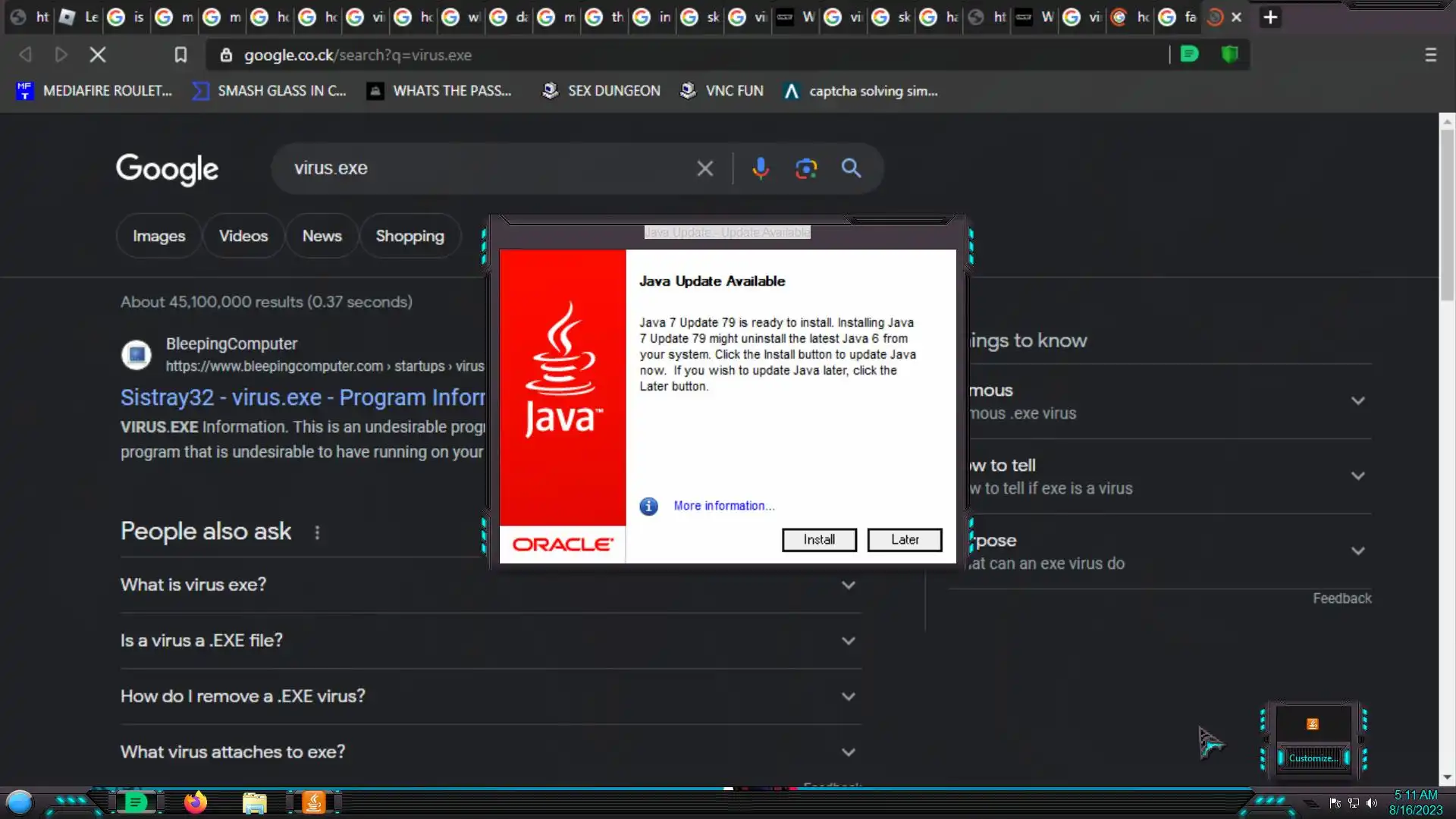
Task: Click the green shield extension icon
Action: tap(1229, 55)
